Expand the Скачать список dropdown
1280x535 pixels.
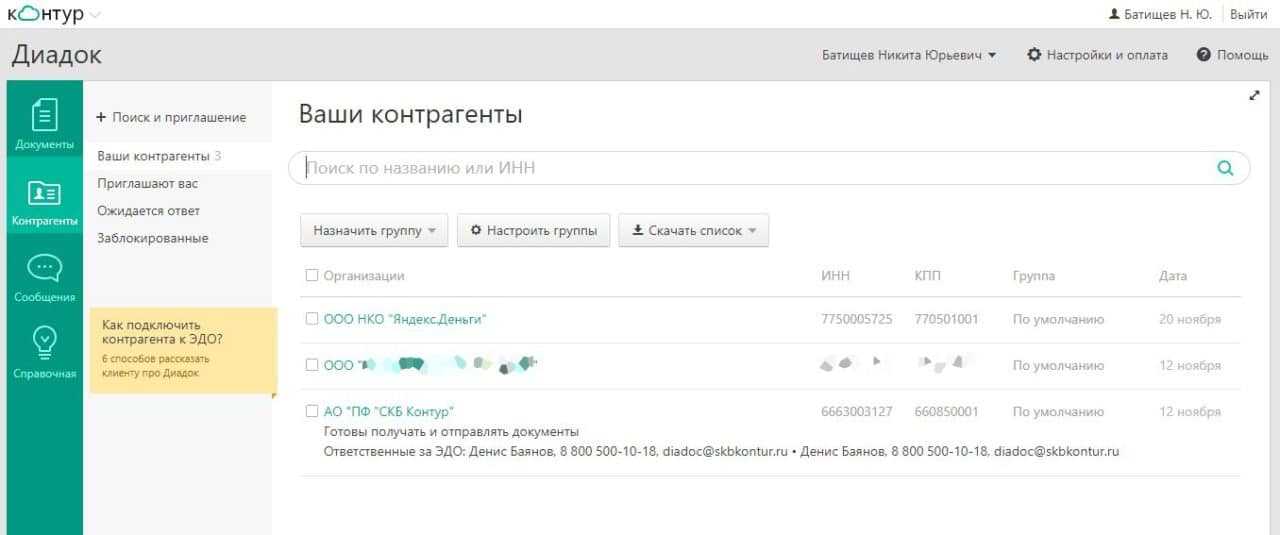[x=693, y=231]
